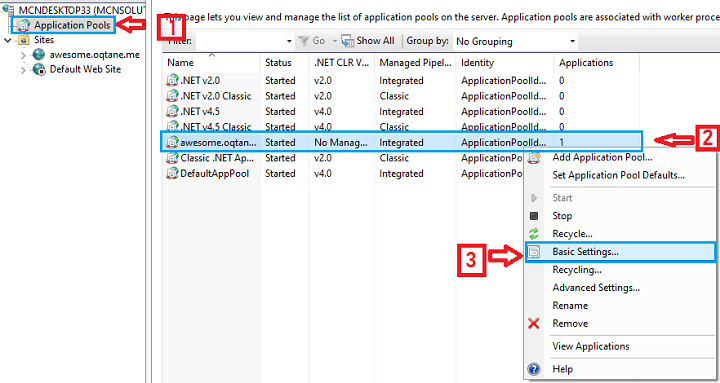
Task: Click the blue Help question icon
Action: (x=534, y=369)
